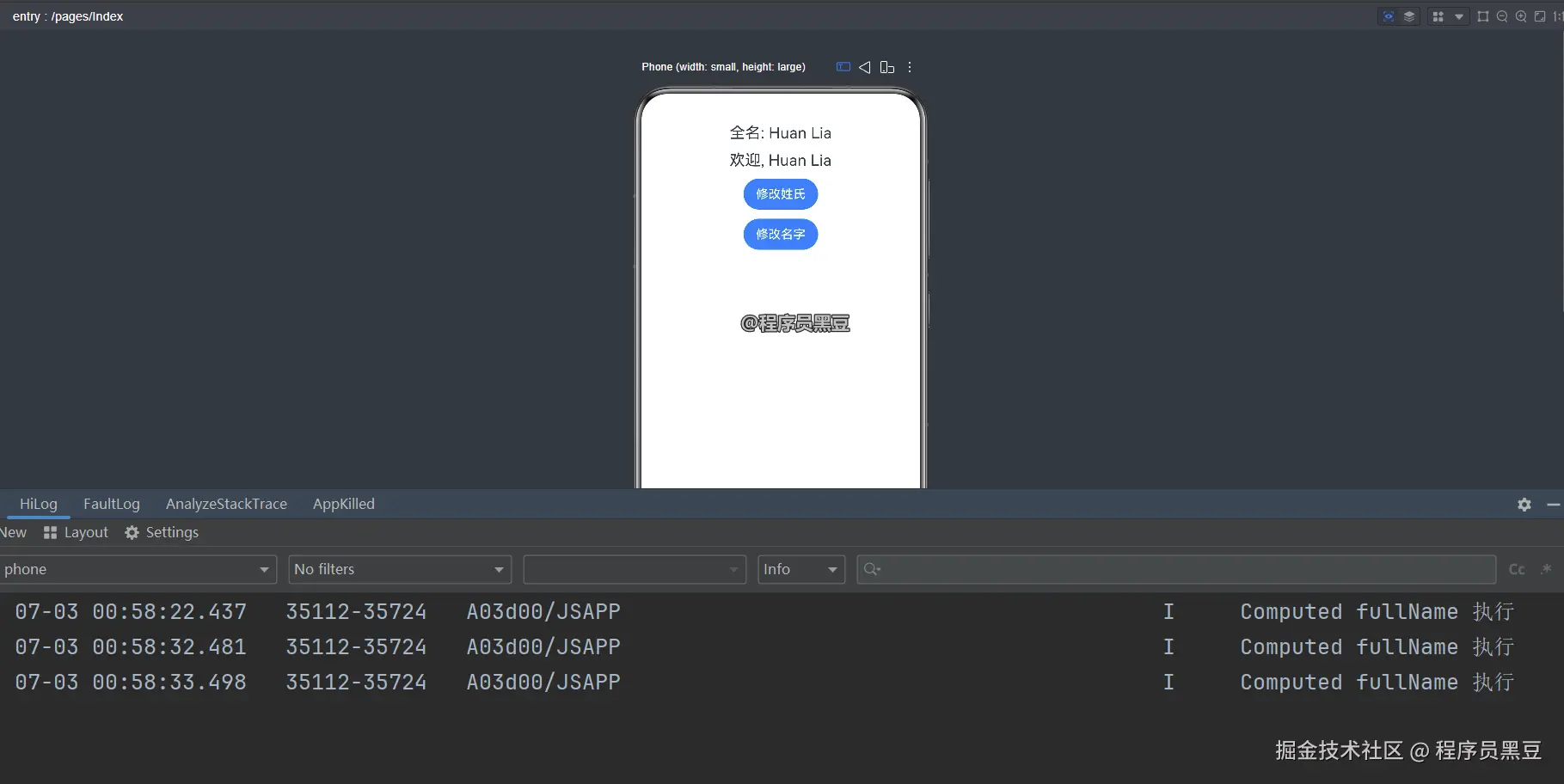Click the log search input field
Screen dimensions: 1564x784
(1176, 569)
